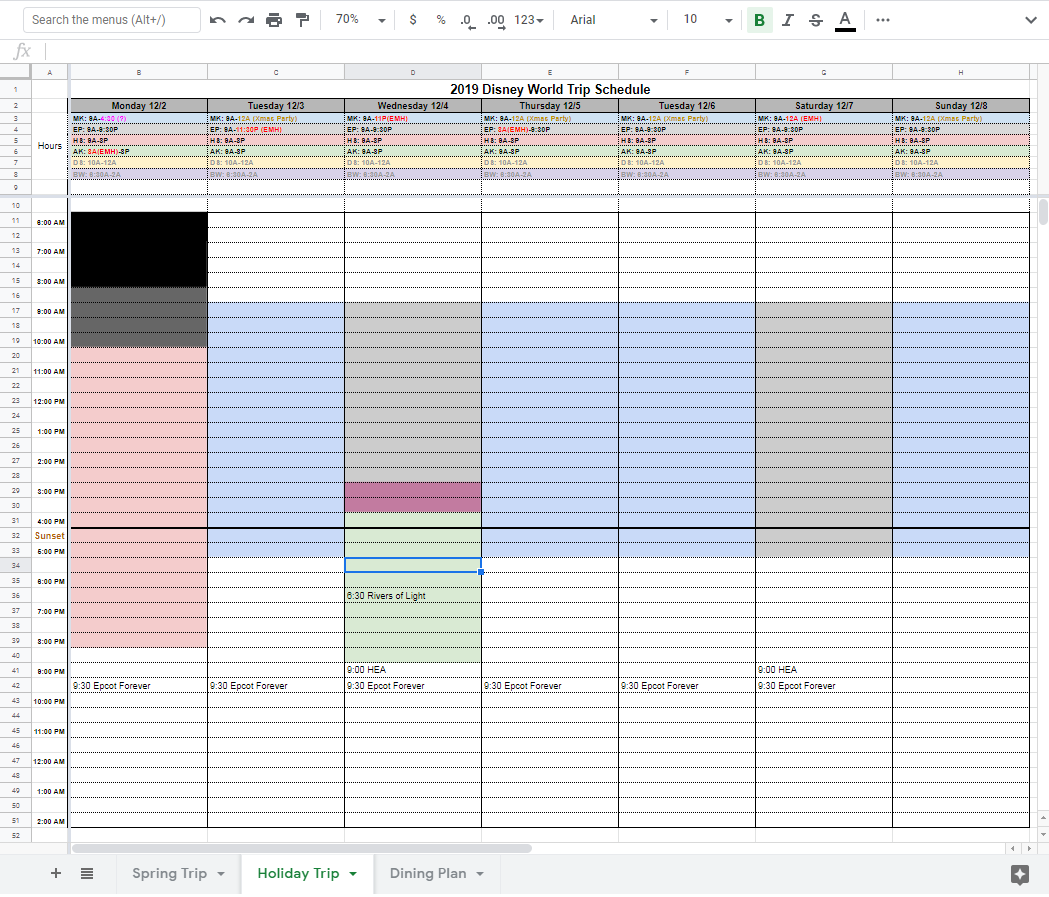Click the 'Tuesday 12/3' header cell
The height and width of the screenshot is (897, 1049).
click(x=276, y=106)
